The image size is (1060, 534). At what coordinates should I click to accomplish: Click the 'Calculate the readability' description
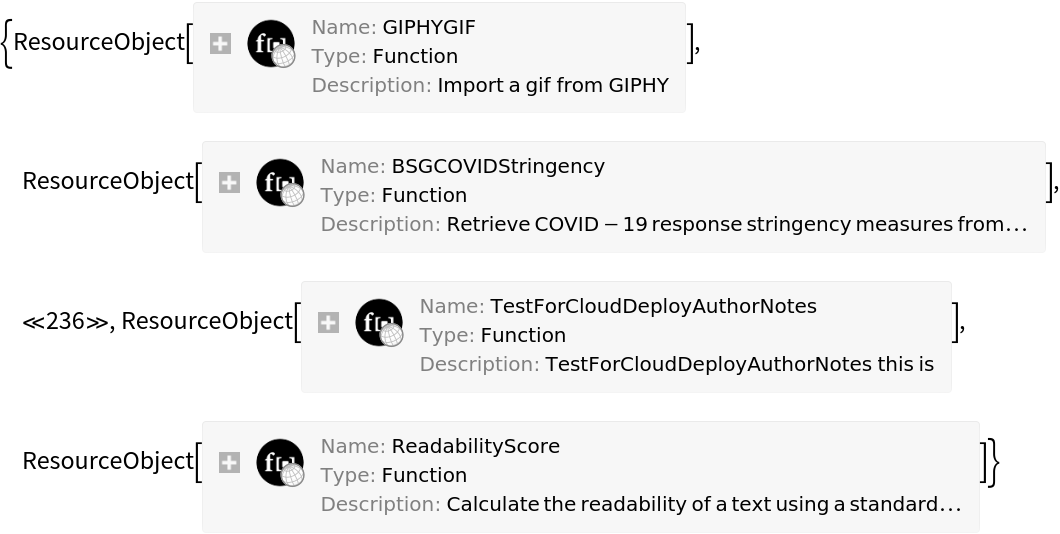point(703,504)
